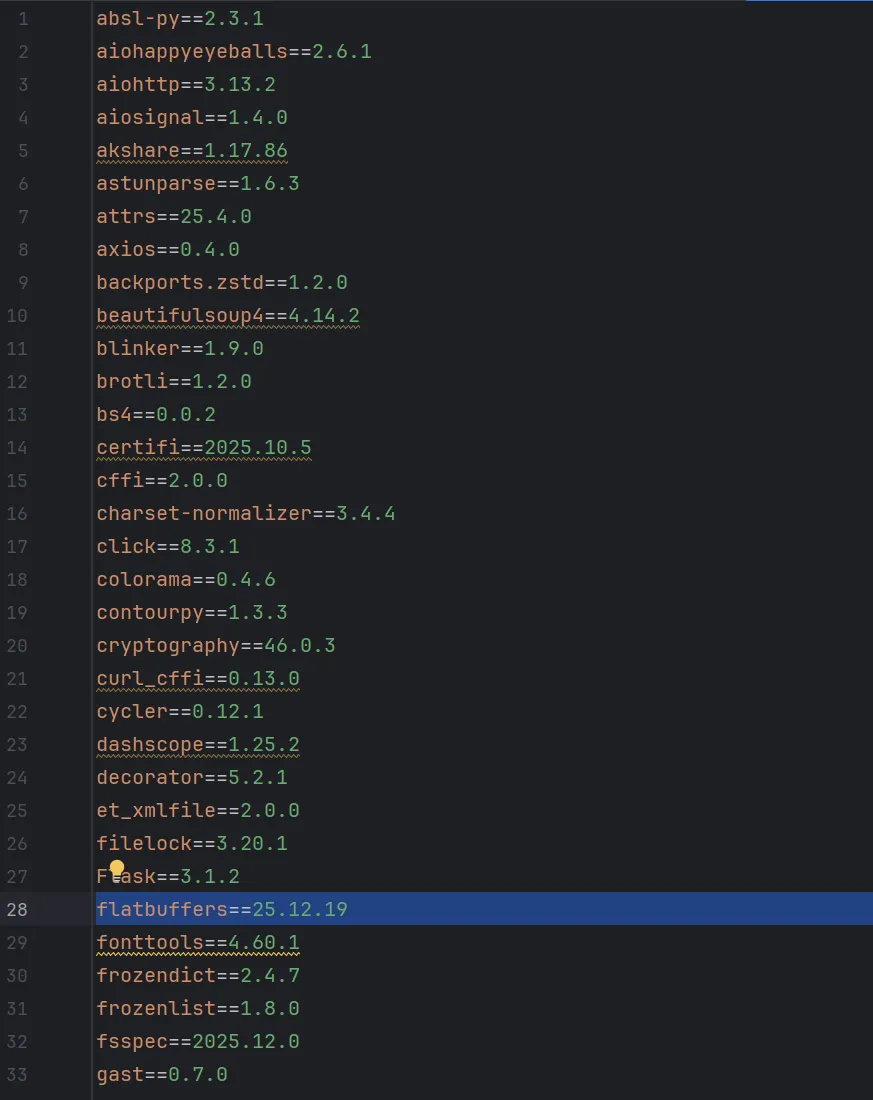This screenshot has width=873, height=1100.
Task: Click the Flask==3.1.2 version text
Action: tap(210, 876)
